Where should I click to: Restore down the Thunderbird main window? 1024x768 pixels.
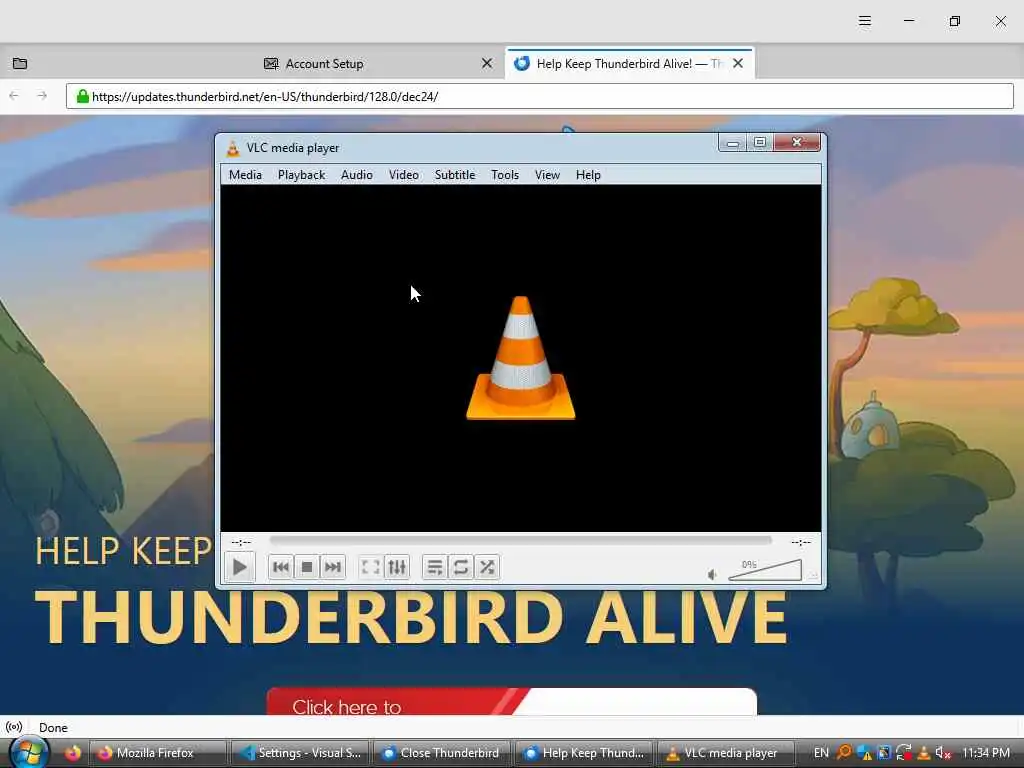955,21
